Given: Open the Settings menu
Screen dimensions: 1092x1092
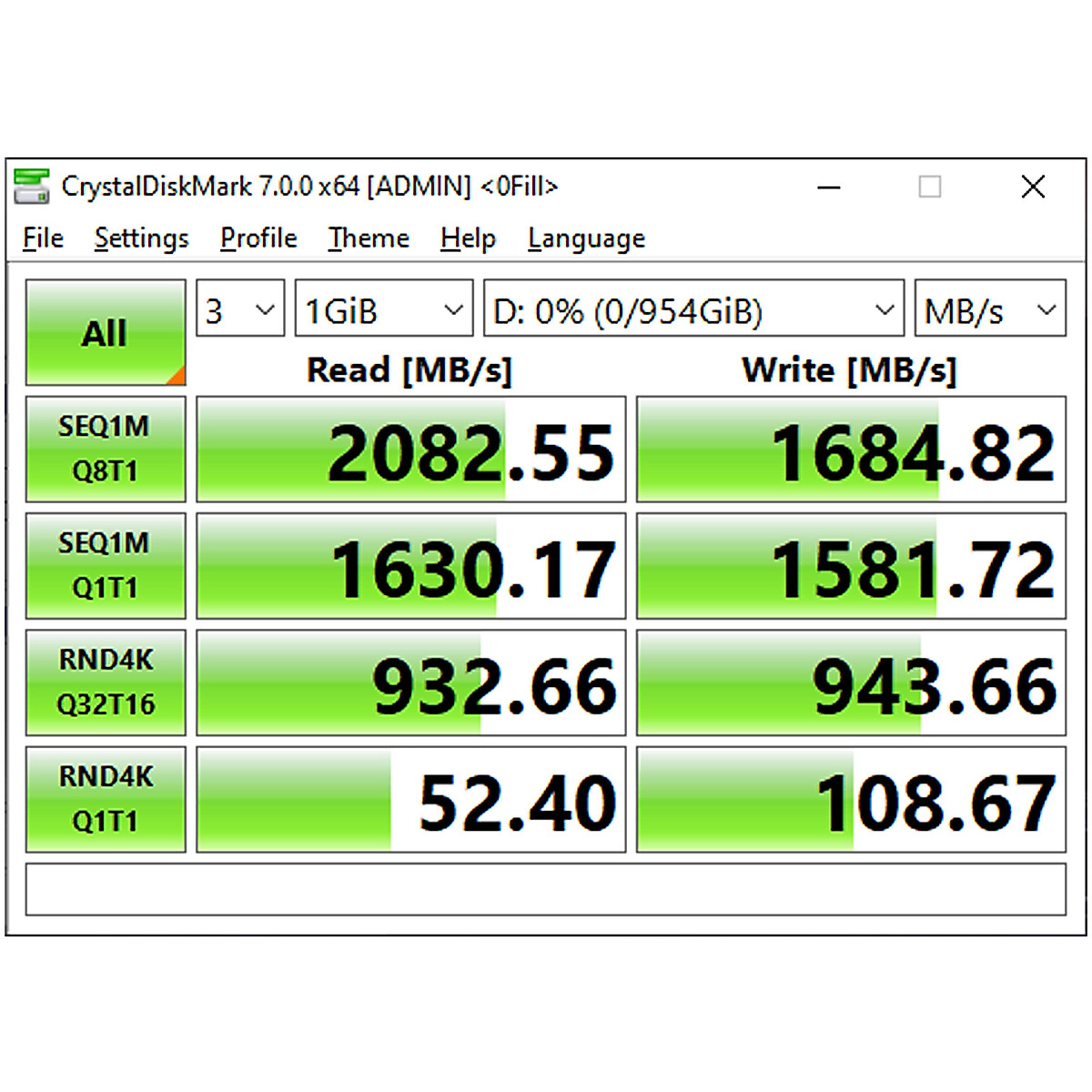Looking at the screenshot, I should 141,238.
